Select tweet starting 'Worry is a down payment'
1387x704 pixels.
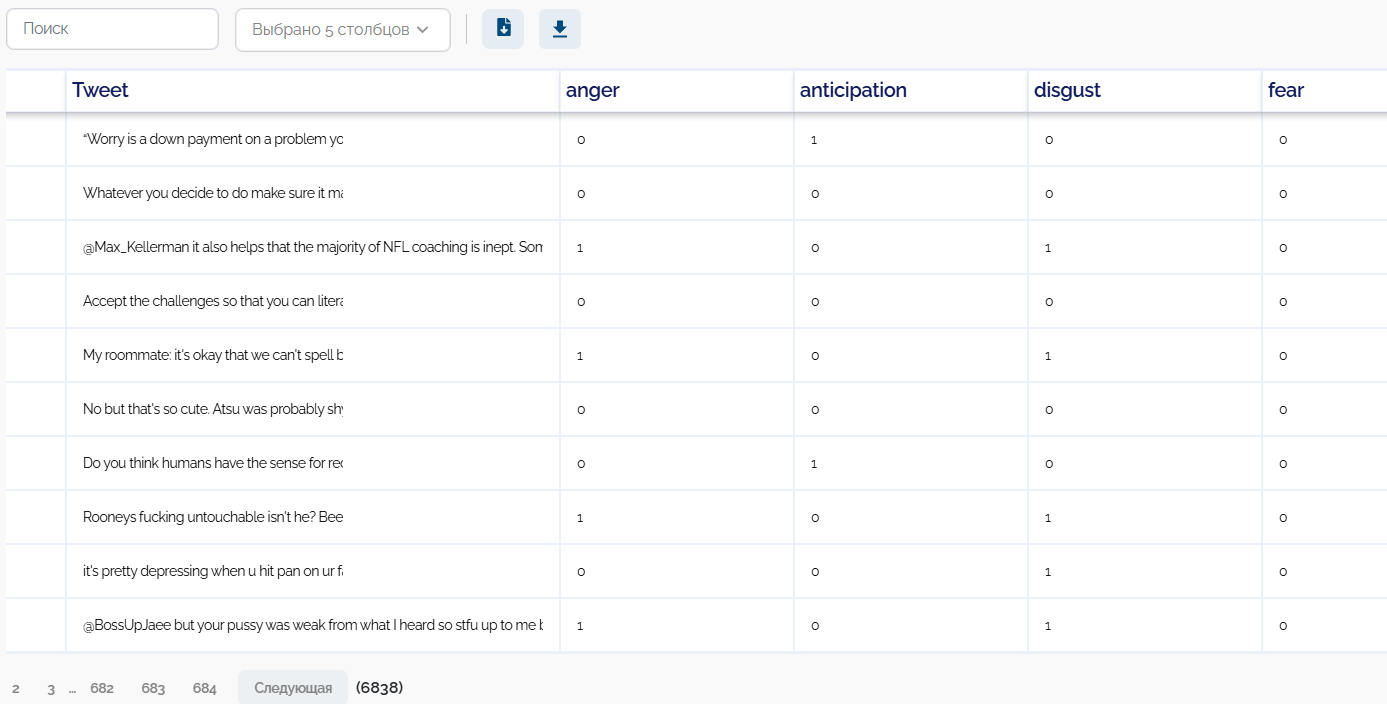tap(313, 140)
